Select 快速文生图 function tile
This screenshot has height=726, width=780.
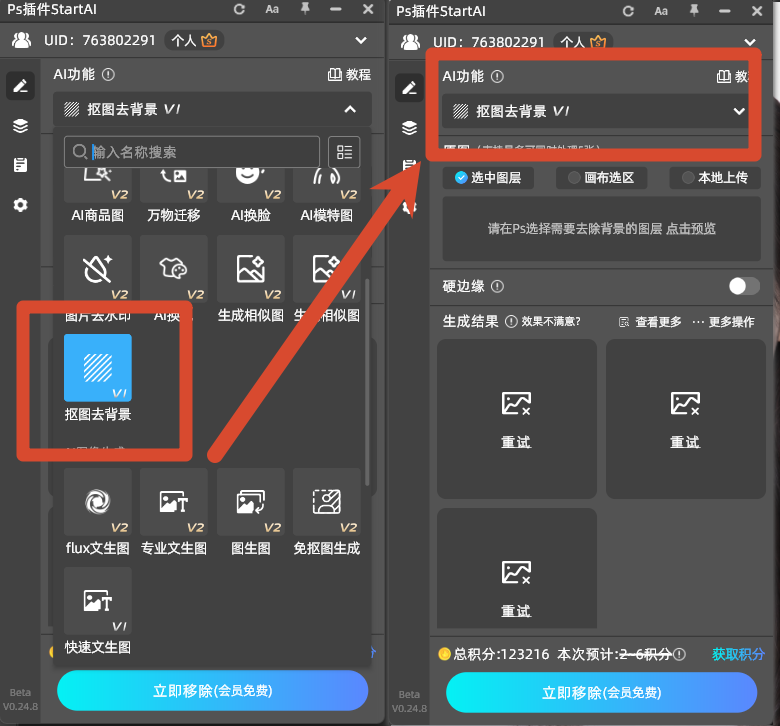98,611
